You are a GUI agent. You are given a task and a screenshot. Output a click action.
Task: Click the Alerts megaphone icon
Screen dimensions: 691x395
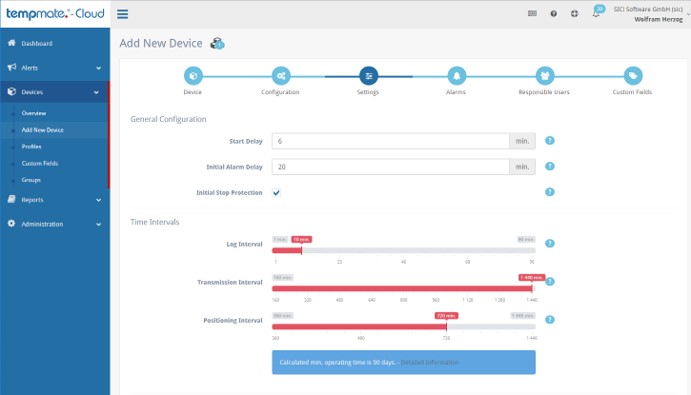pos(11,67)
